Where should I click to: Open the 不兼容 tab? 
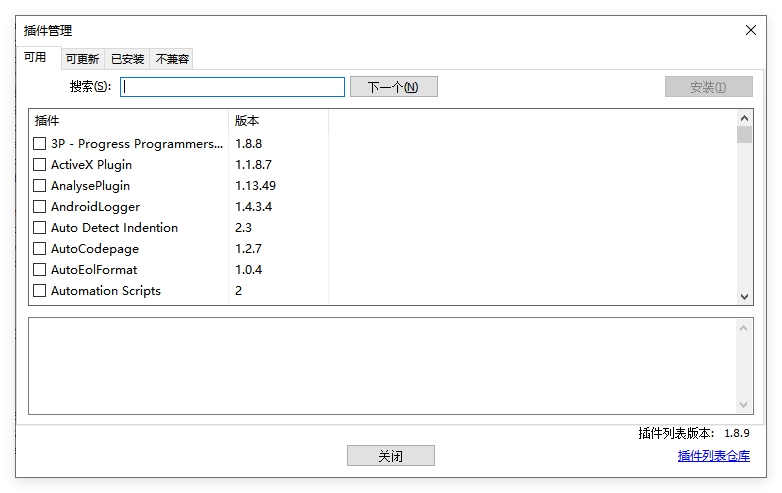172,59
